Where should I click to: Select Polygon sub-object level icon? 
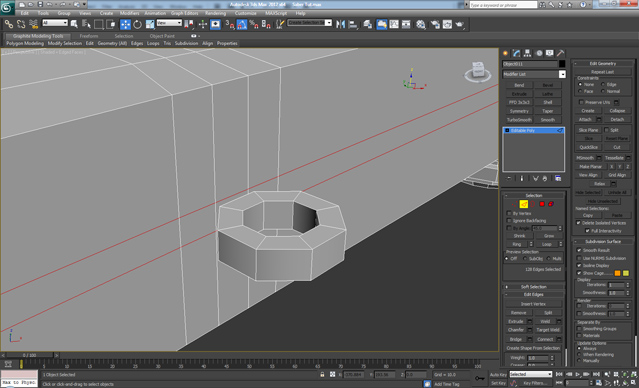pyautogui.click(x=542, y=204)
